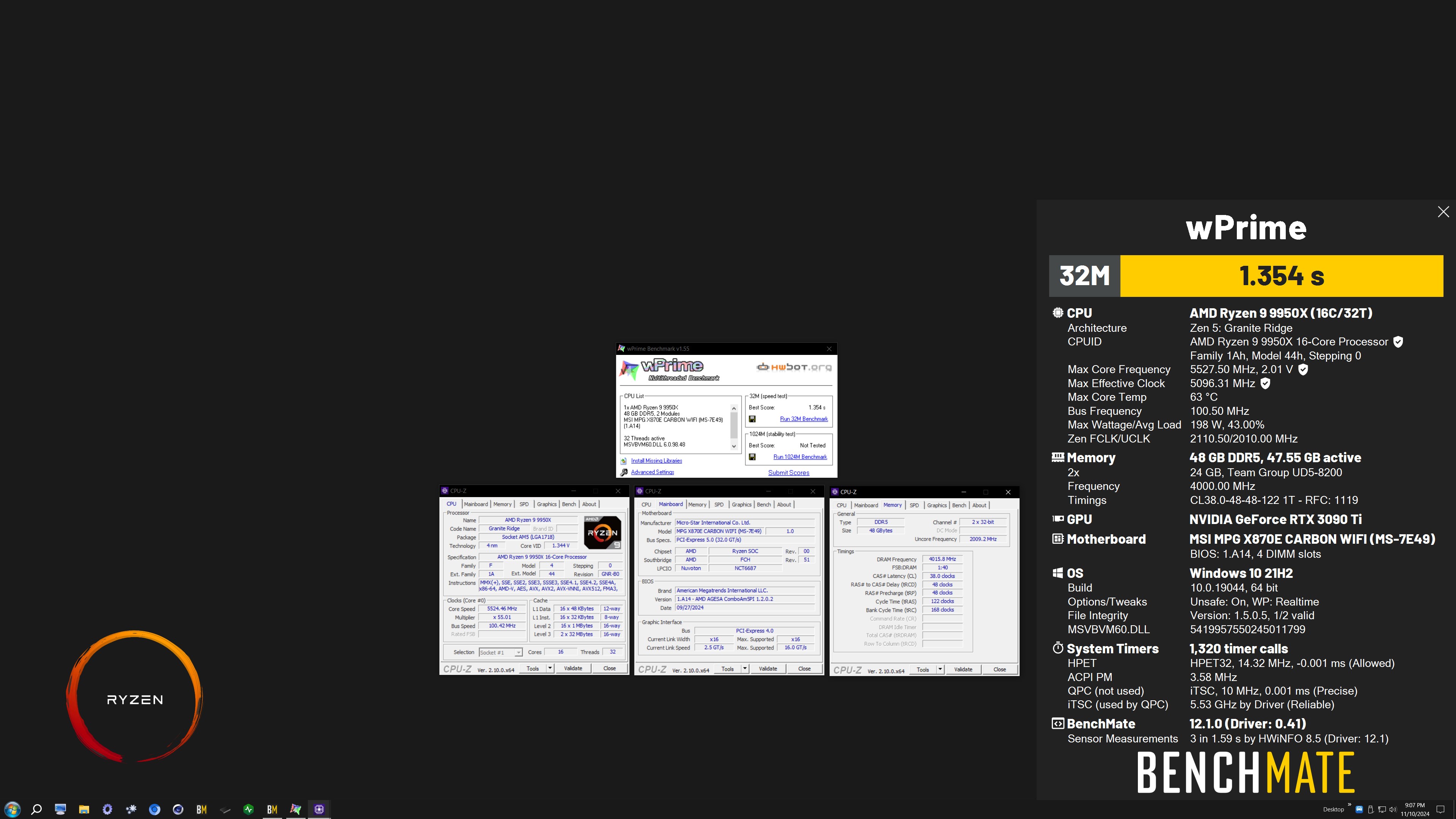This screenshot has height=819, width=1456.
Task: Click Validate in left CPU-Z window
Action: tap(573, 668)
